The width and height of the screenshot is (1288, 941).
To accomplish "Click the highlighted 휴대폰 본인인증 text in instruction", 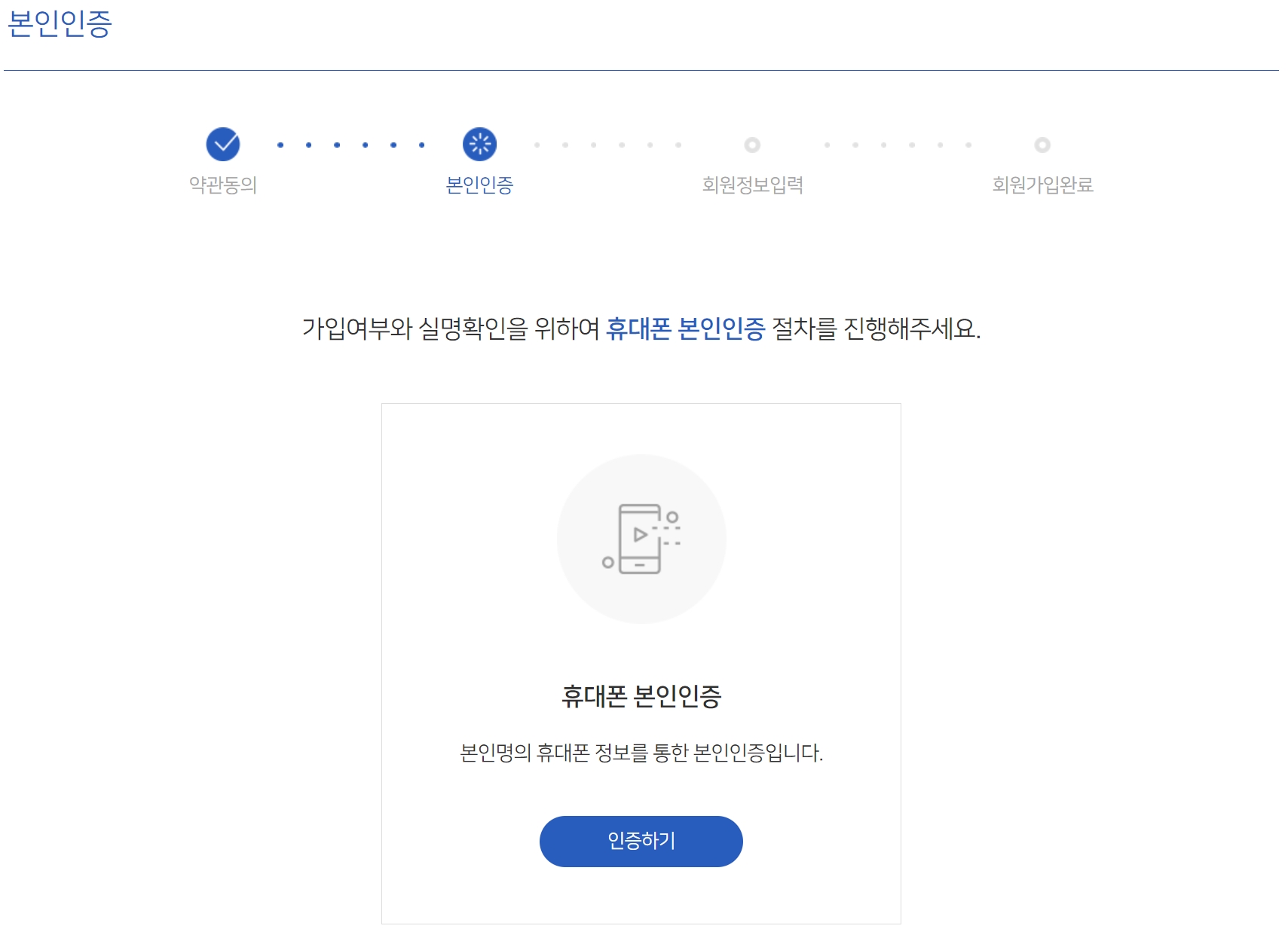I will (x=685, y=328).
